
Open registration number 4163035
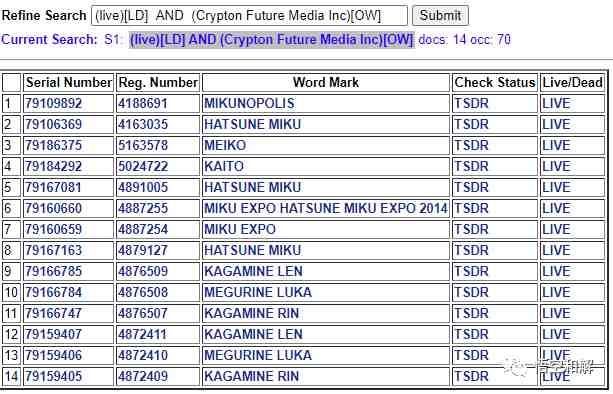pyautogui.click(x=143, y=125)
